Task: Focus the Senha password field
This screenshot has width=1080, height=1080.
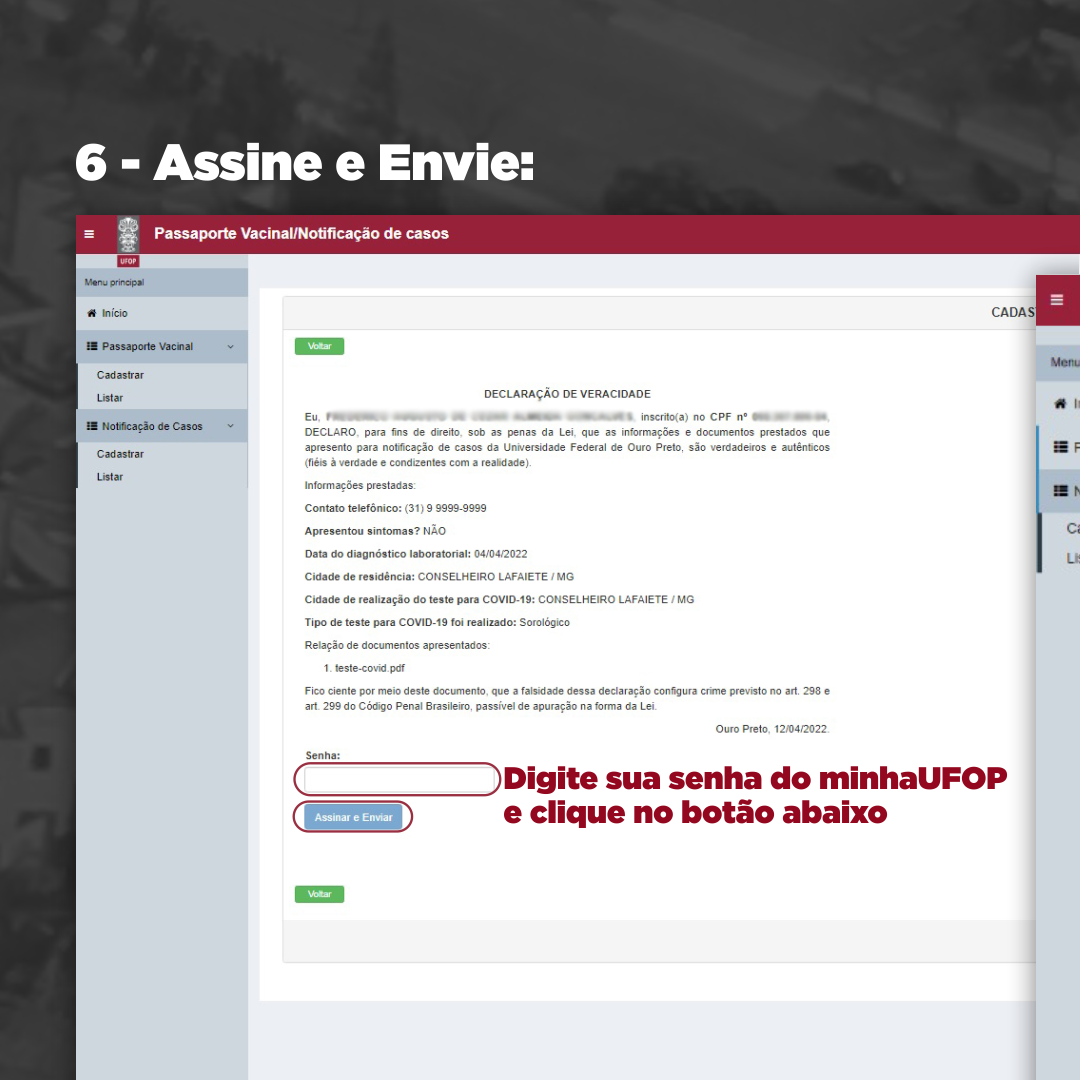Action: 399,780
